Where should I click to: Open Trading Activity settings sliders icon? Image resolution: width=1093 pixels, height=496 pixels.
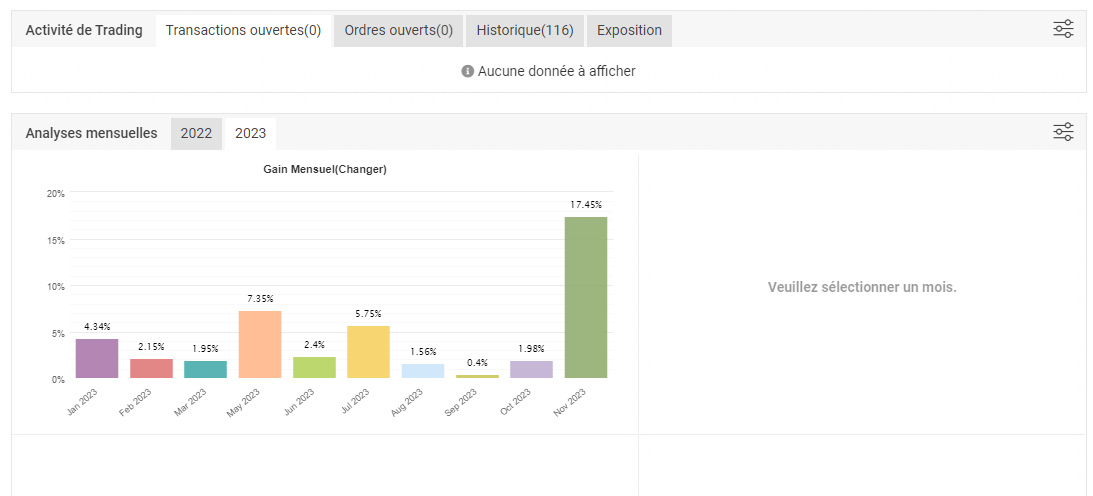tap(1063, 29)
